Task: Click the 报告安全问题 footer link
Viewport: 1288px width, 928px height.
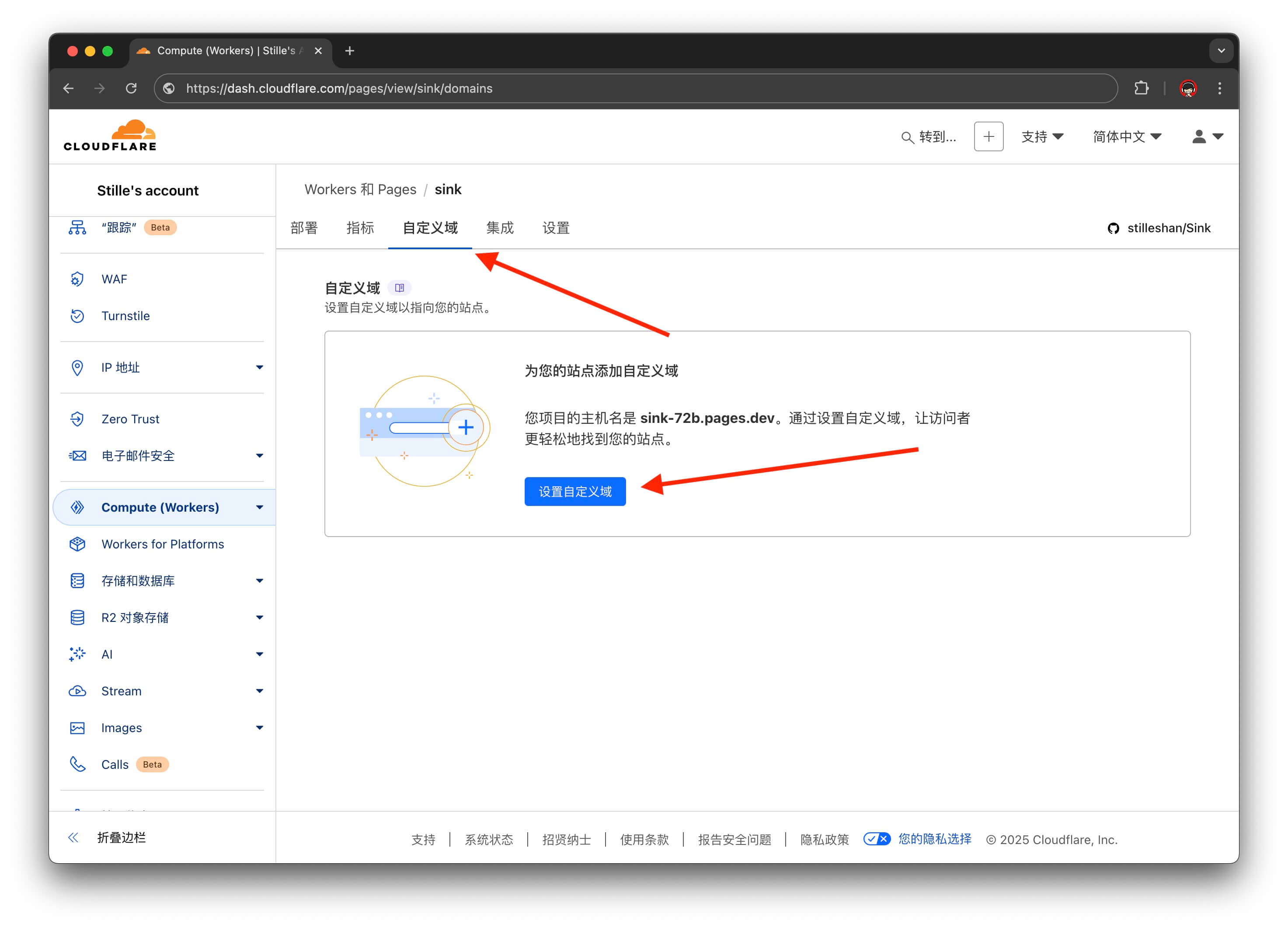Action: coord(735,839)
